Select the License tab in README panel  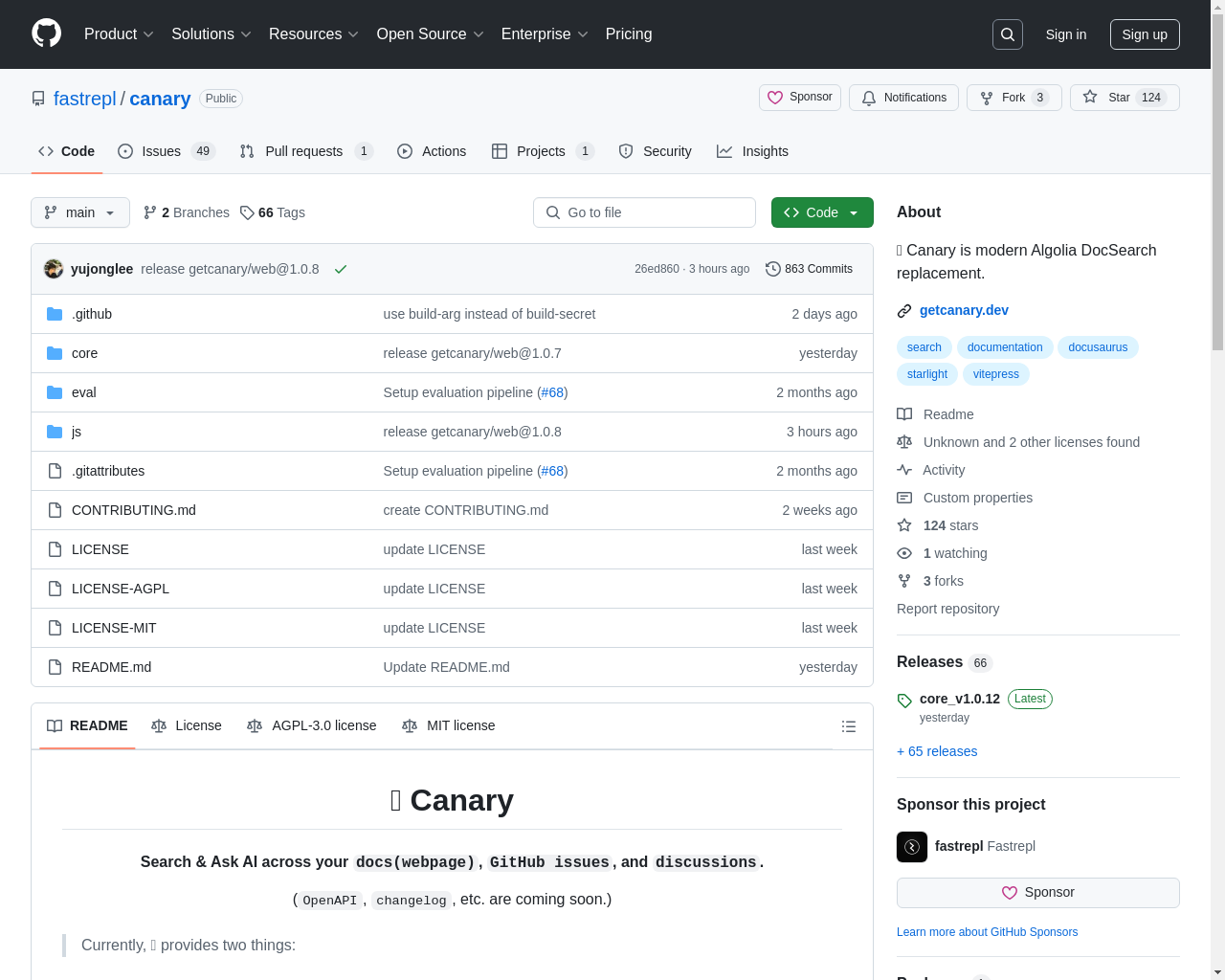pos(187,725)
